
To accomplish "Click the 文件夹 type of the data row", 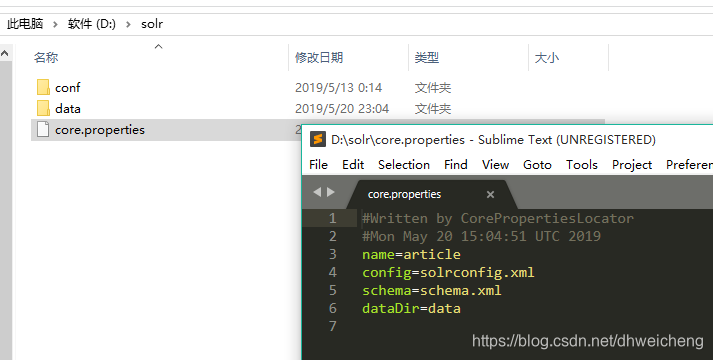I will pyautogui.click(x=432, y=109).
